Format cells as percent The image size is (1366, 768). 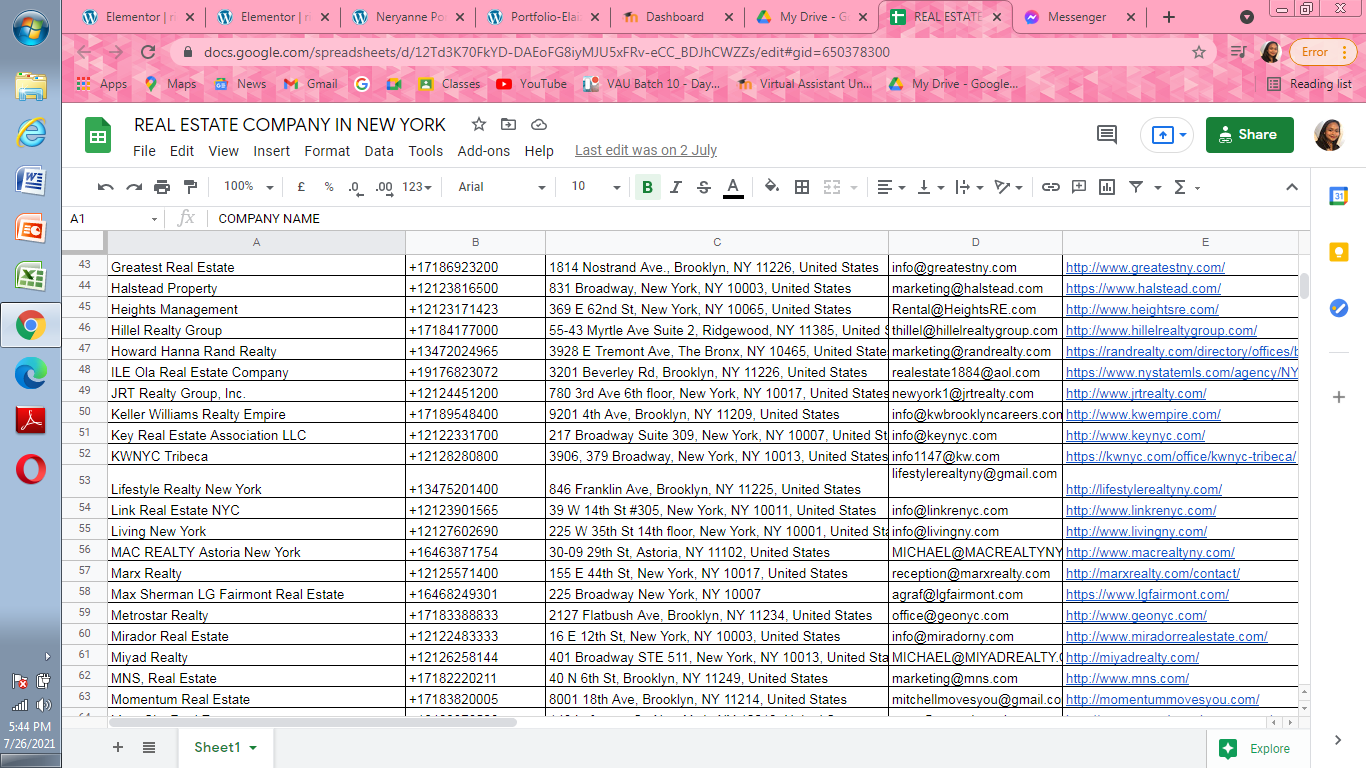328,187
